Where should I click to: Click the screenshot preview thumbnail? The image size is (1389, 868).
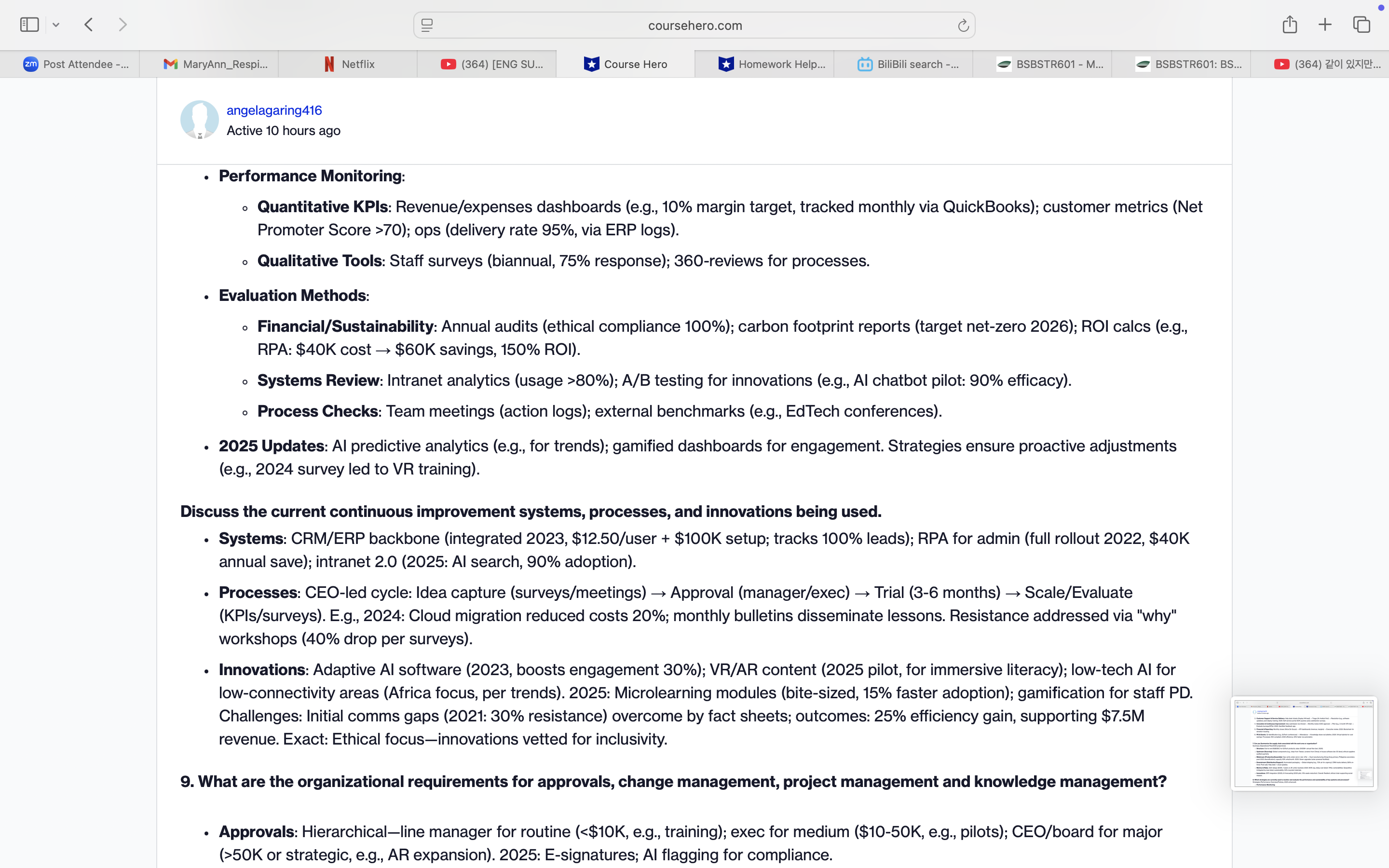tap(1304, 744)
